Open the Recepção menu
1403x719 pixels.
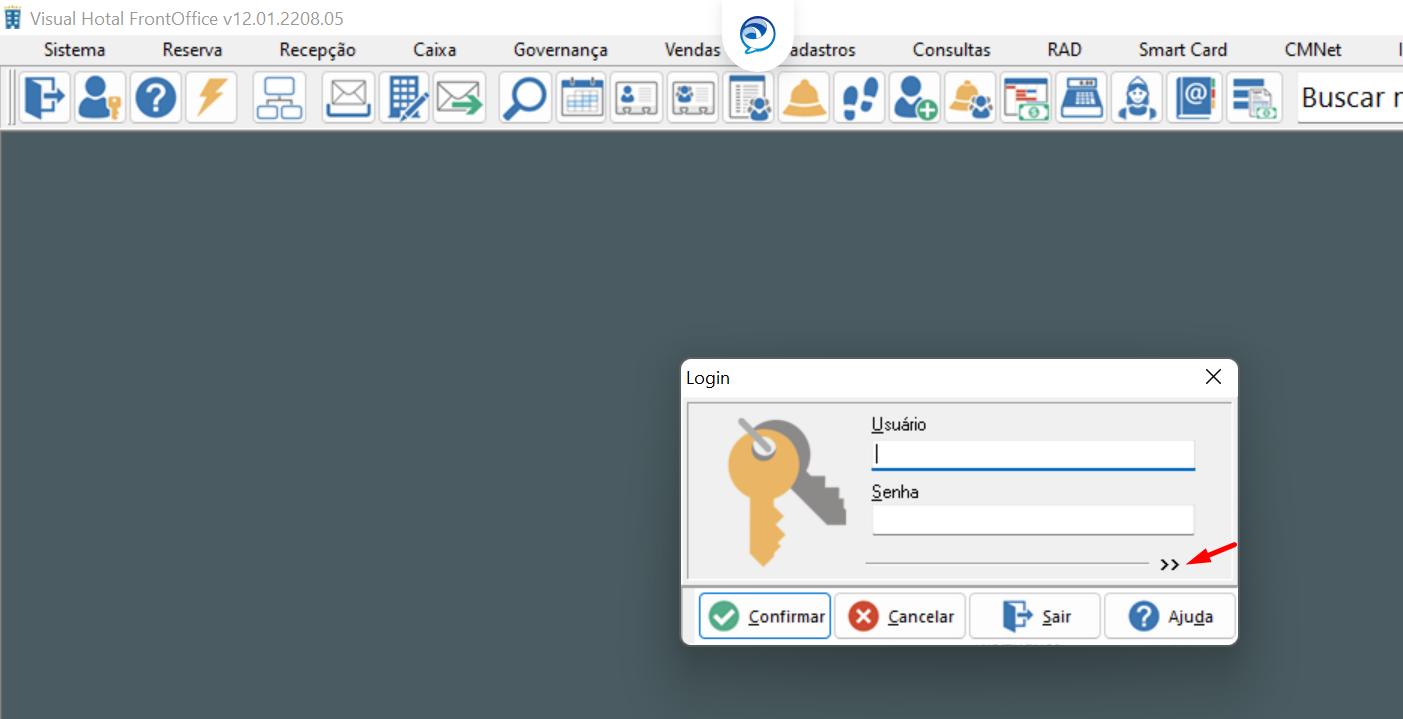317,50
